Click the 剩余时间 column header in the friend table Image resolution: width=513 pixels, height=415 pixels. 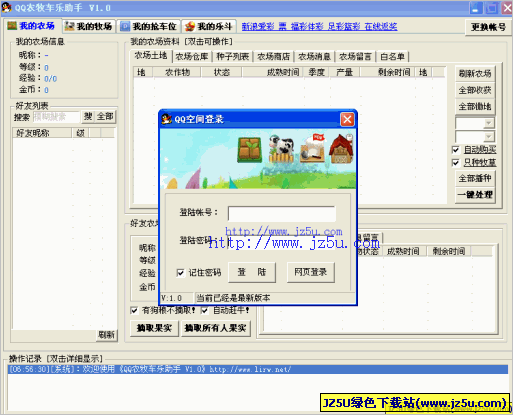449,251
